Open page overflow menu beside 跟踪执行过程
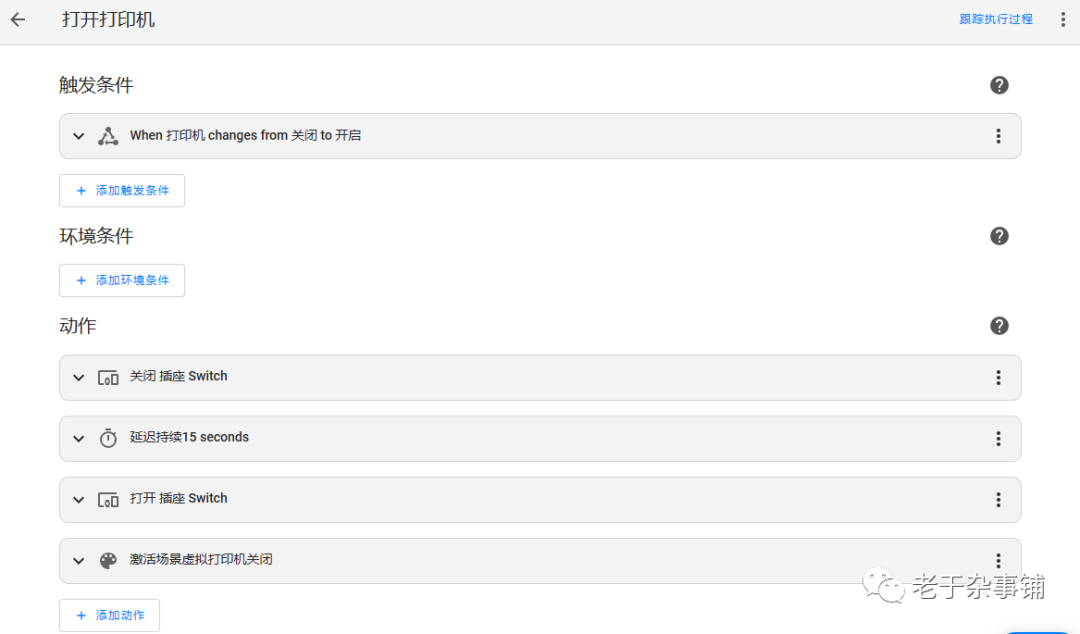This screenshot has width=1080, height=634. 1063,20
